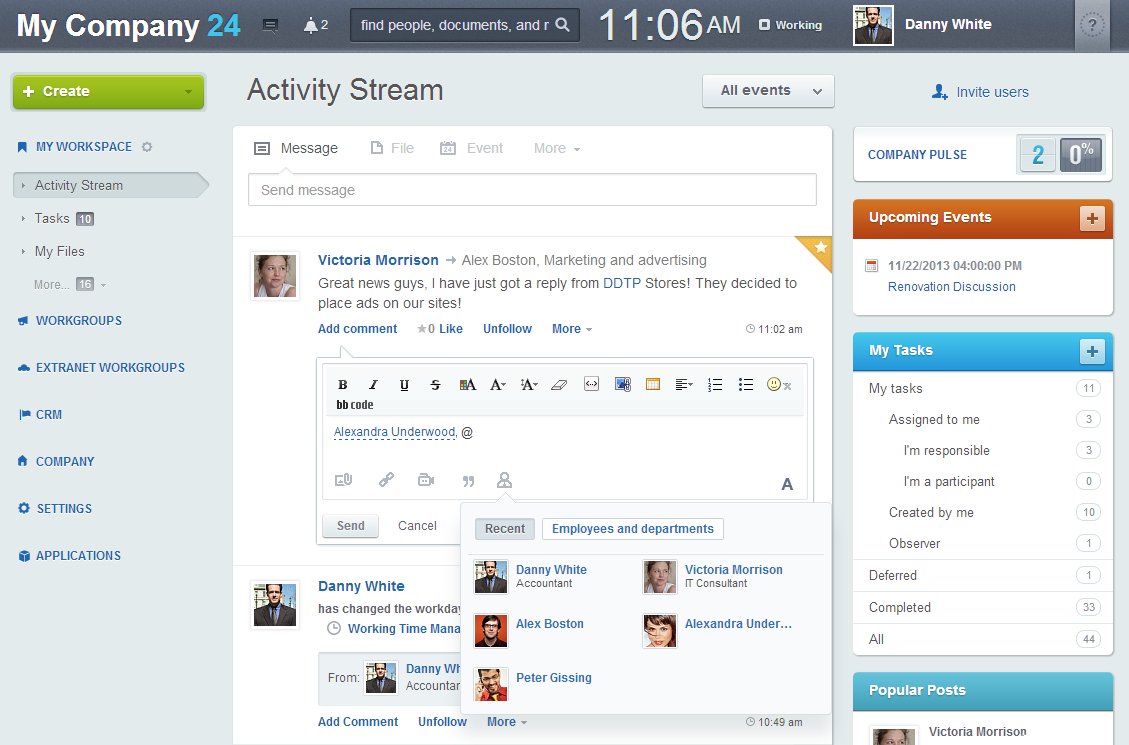
Task: Click the numbered list icon
Action: tap(715, 385)
